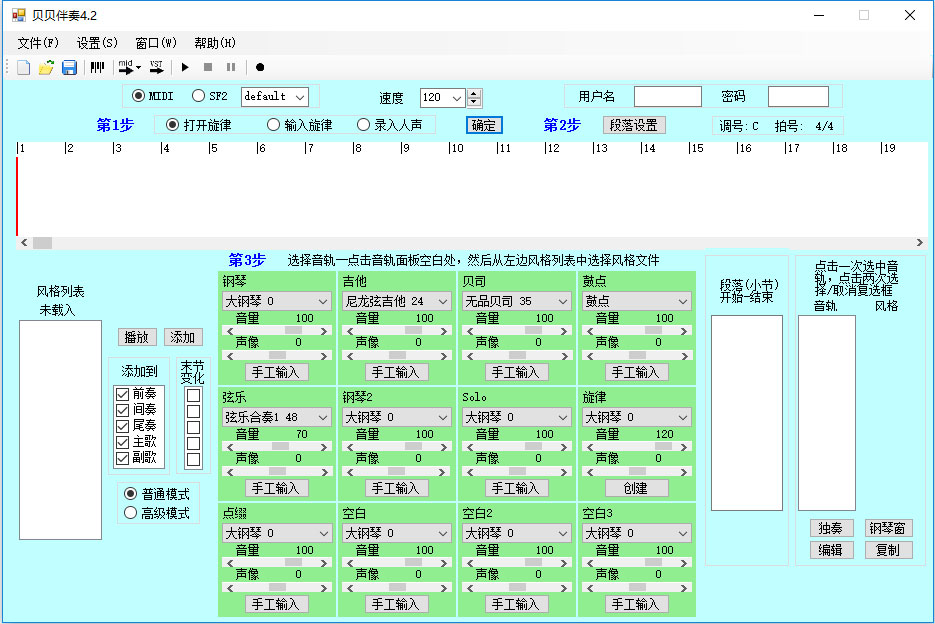This screenshot has width=935, height=624.
Task: Click the Save floppy disk icon
Action: pos(69,67)
